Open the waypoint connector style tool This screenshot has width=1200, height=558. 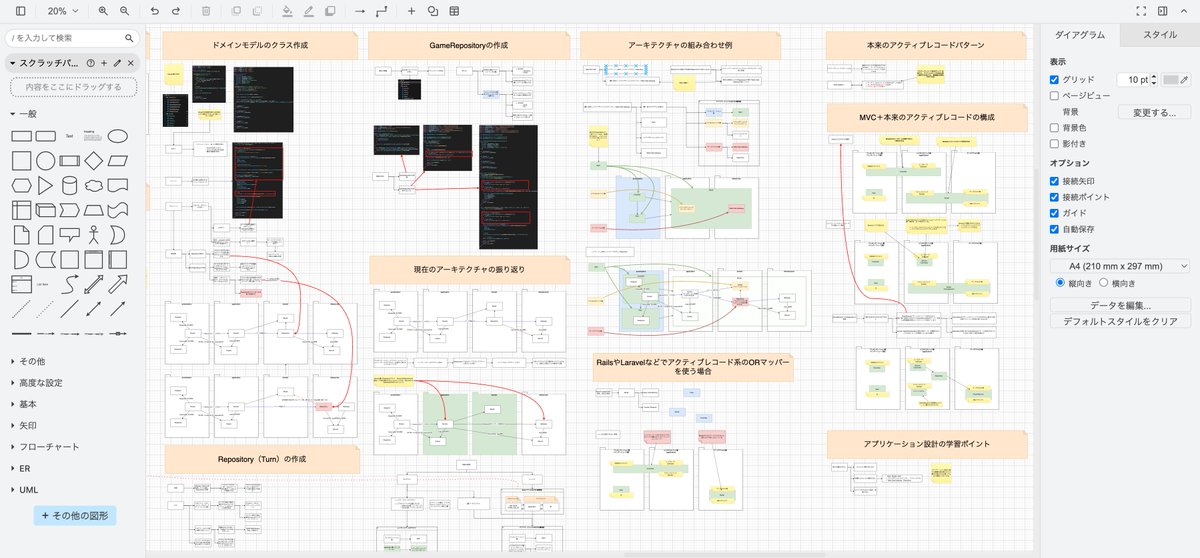coord(381,11)
